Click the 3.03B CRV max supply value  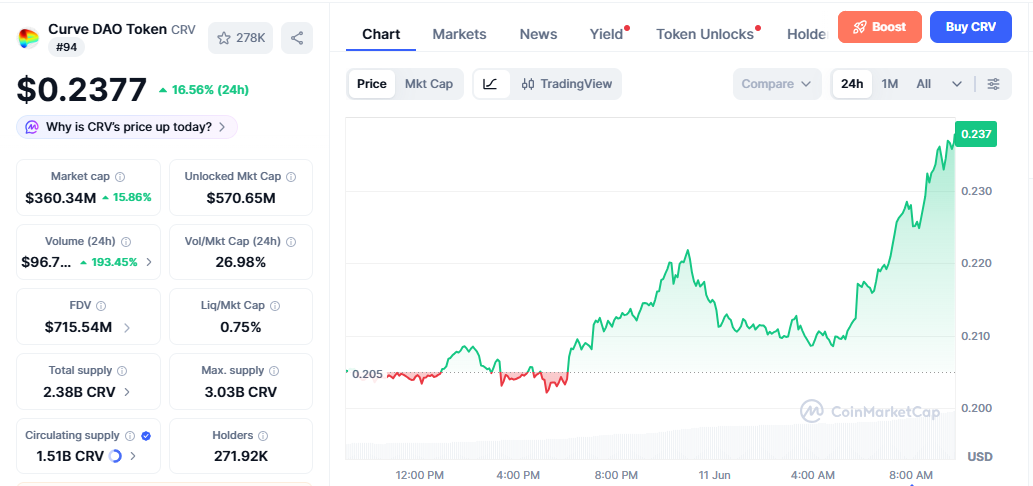[240, 392]
